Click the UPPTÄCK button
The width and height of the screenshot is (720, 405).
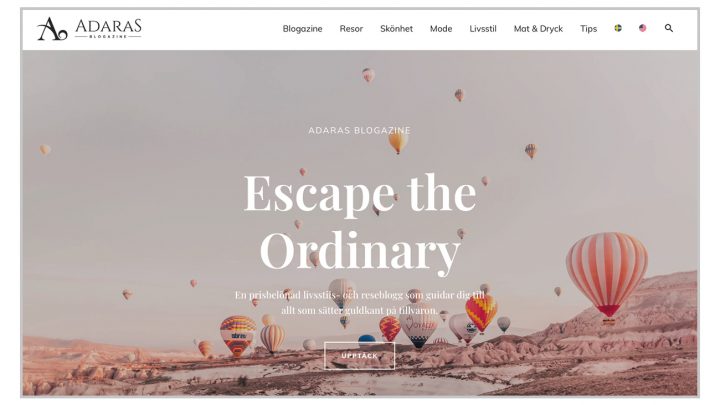pyautogui.click(x=360, y=356)
